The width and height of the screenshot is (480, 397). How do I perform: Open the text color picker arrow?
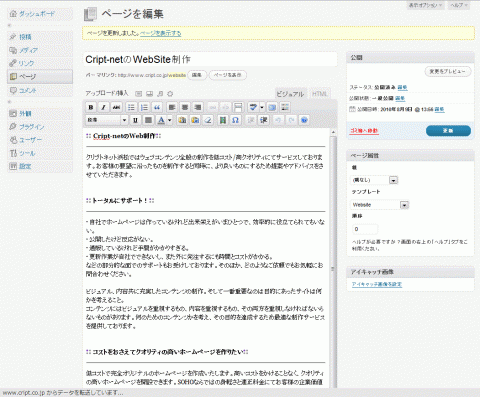tap(170, 120)
